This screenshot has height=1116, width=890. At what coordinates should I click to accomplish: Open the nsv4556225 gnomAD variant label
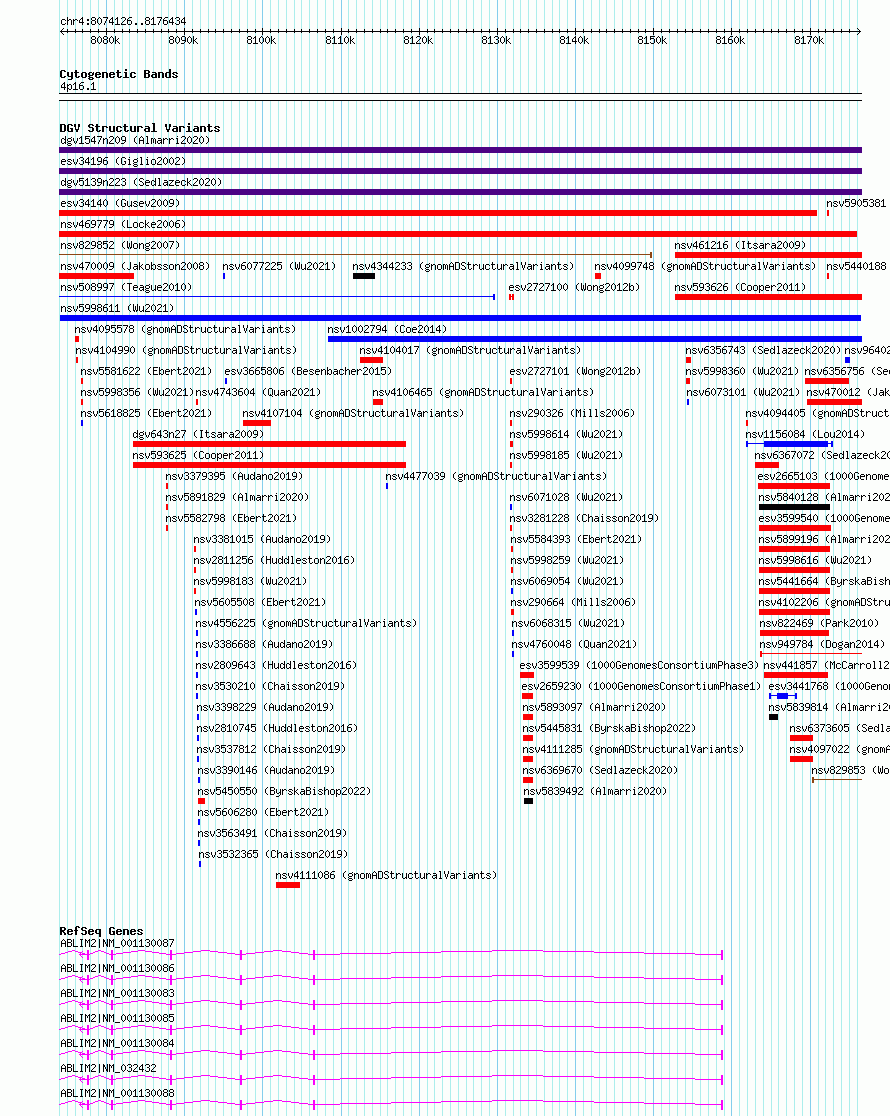(306, 623)
